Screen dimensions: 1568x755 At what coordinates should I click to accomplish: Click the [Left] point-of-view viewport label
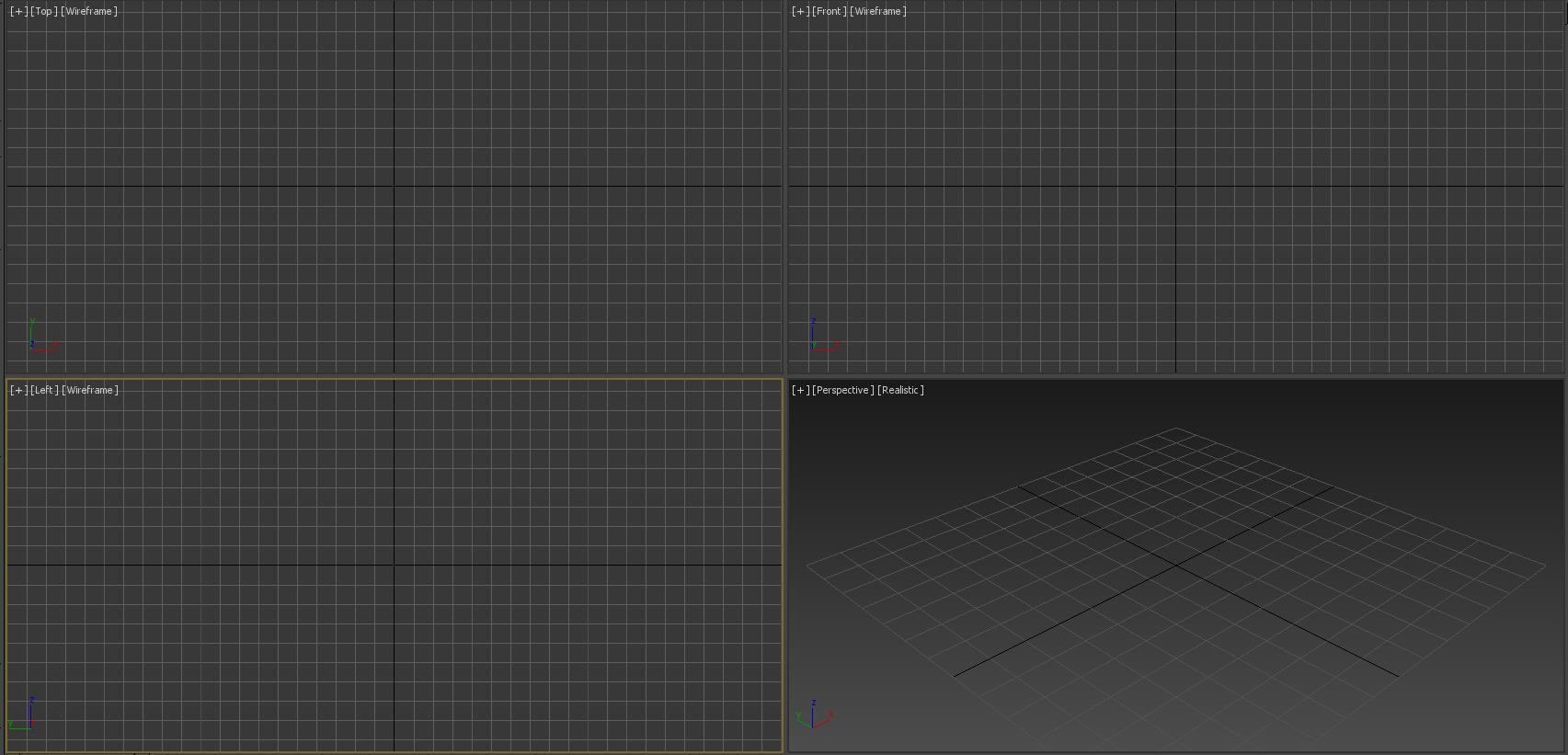(x=44, y=390)
